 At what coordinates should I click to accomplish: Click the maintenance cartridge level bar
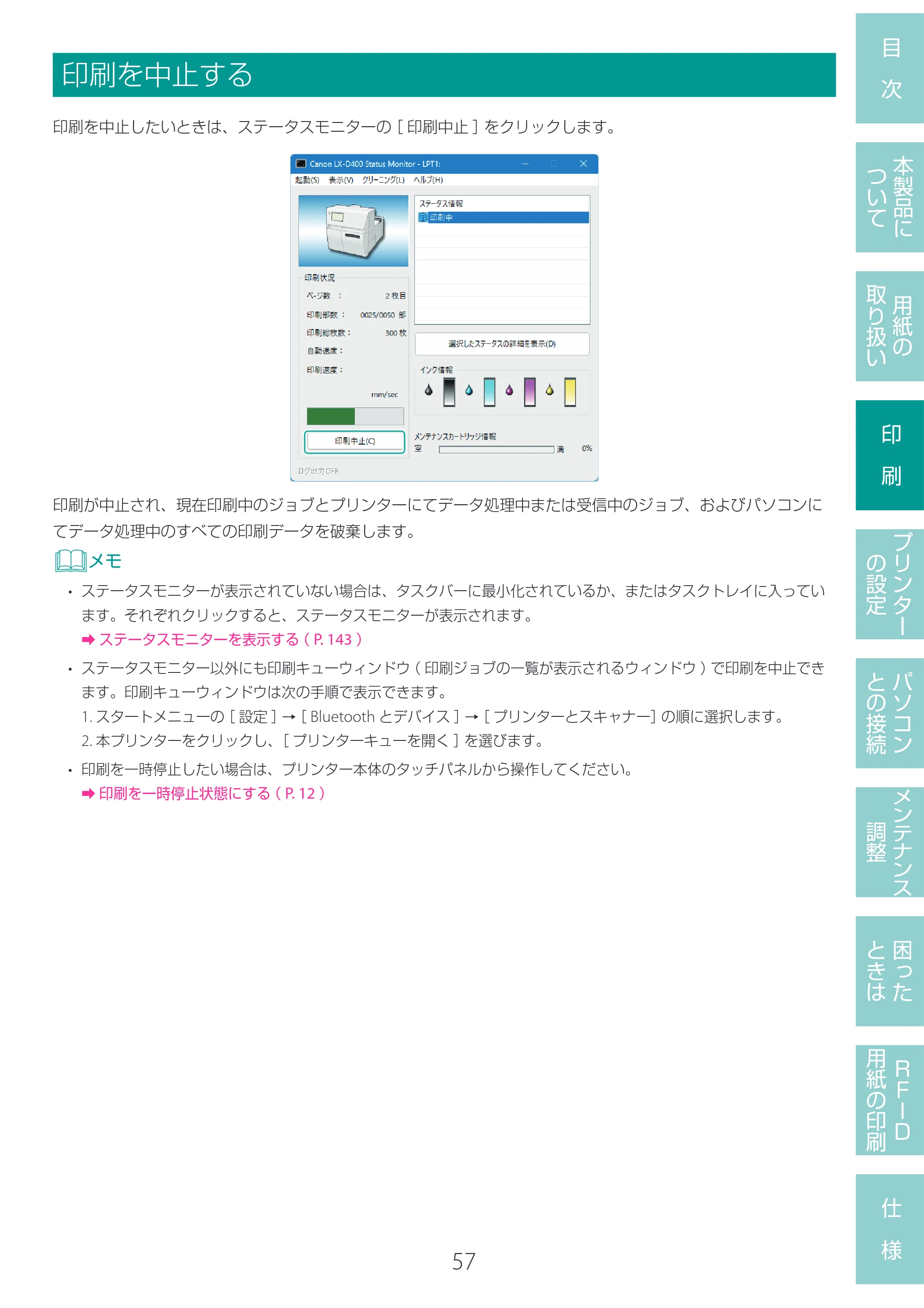tap(497, 450)
